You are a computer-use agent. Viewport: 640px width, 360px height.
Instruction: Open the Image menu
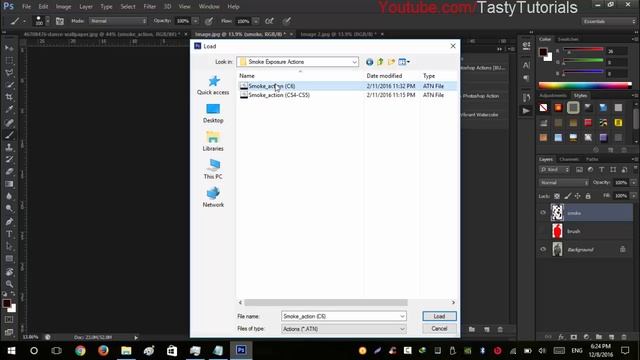pyautogui.click(x=63, y=7)
